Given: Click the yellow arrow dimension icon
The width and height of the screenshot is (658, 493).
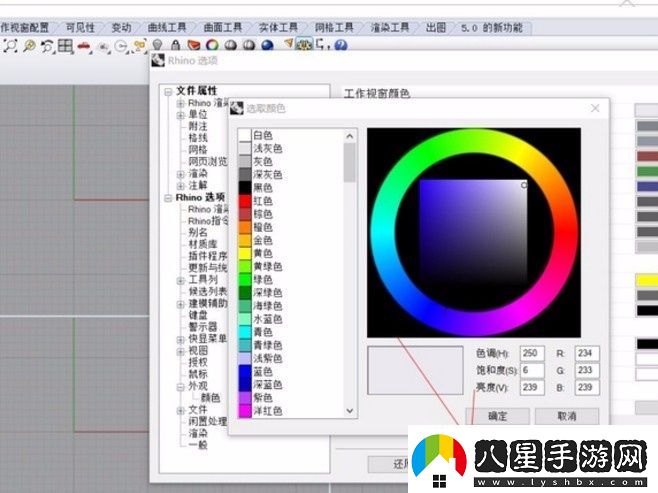Looking at the screenshot, I should click(x=288, y=43).
